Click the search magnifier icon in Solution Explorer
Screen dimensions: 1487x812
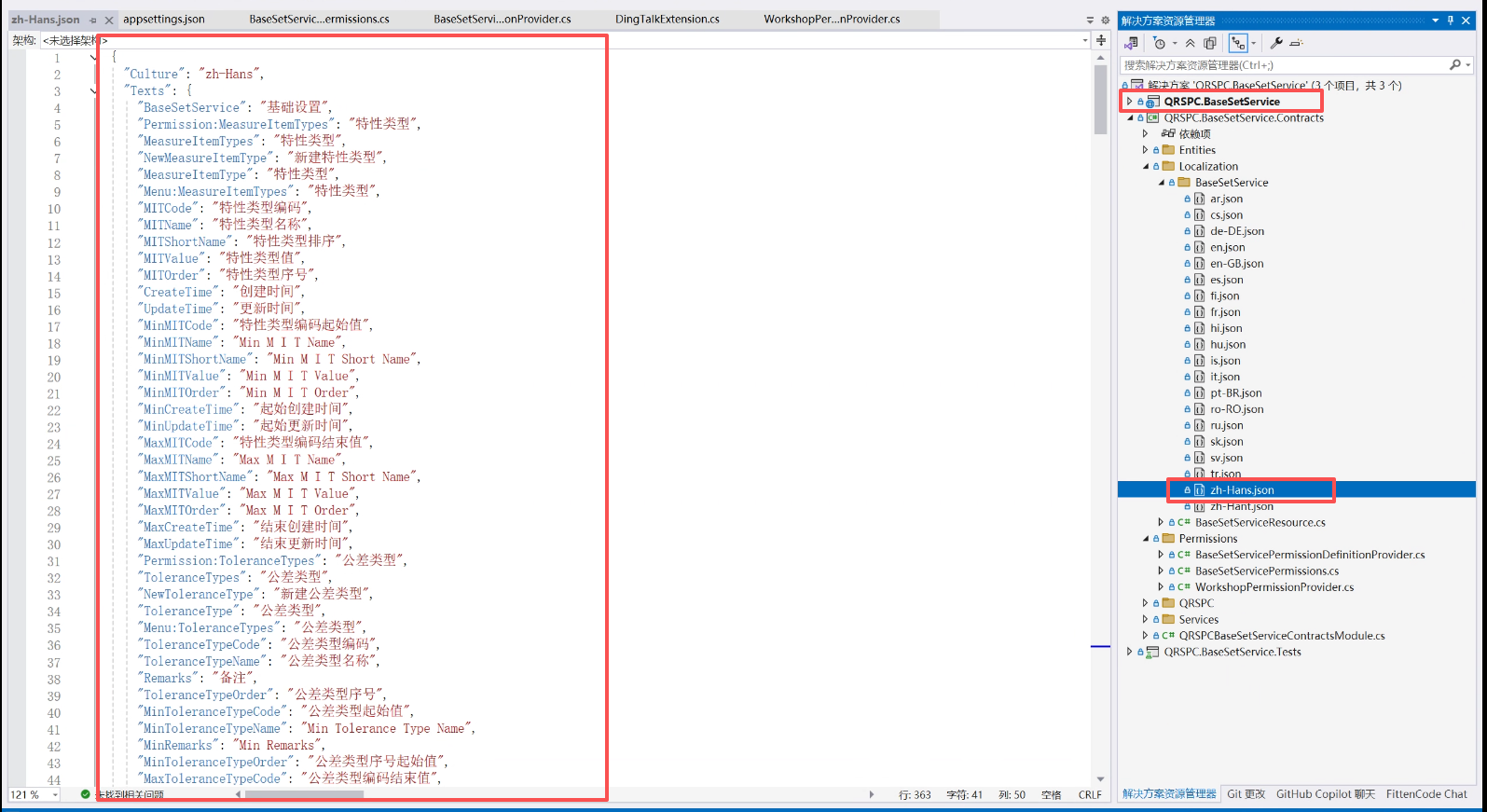1454,65
